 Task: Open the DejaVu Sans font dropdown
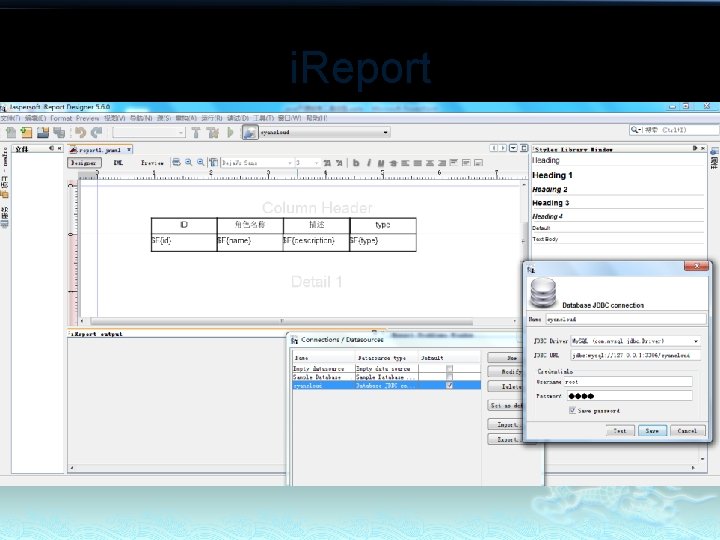click(x=290, y=163)
